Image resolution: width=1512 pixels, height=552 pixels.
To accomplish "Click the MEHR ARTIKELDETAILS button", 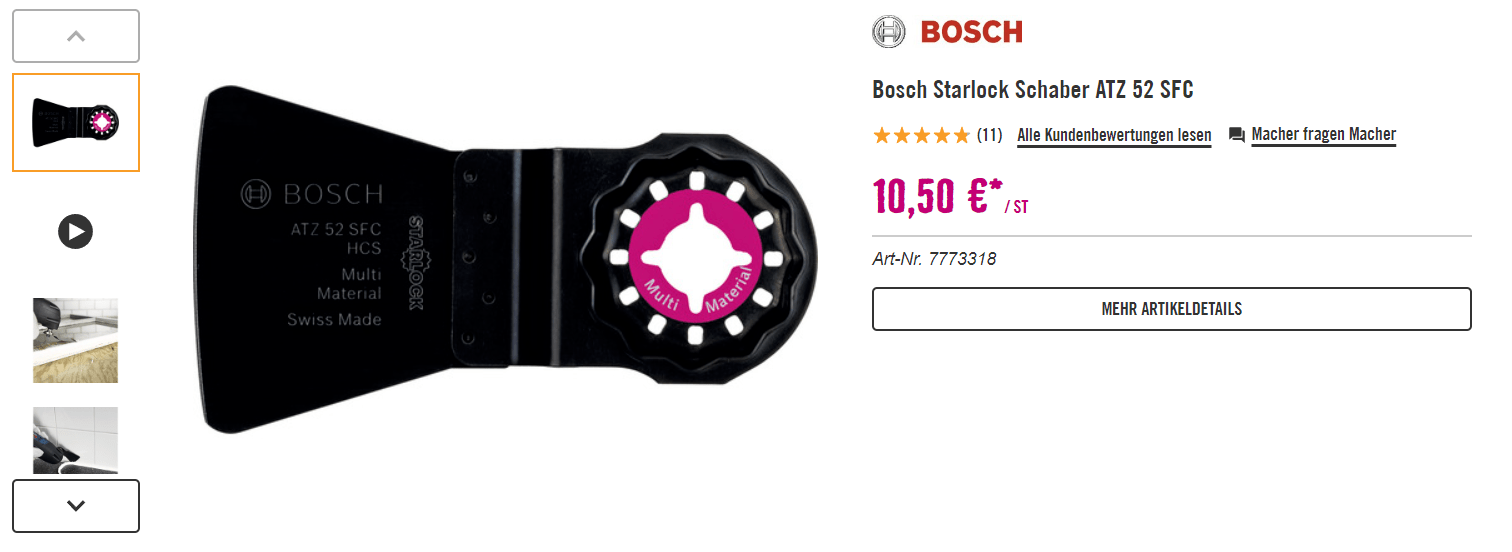I will pos(1171,309).
